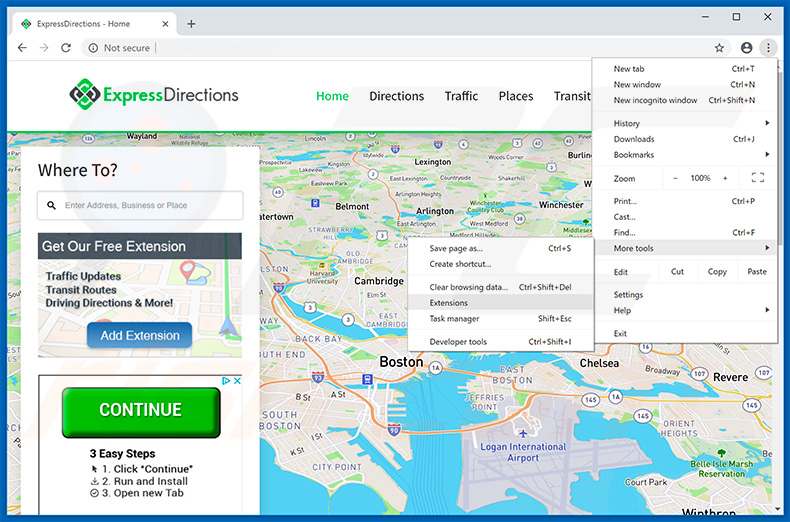Image resolution: width=790 pixels, height=522 pixels.
Task: Open Downloads from the menu
Action: click(685, 139)
